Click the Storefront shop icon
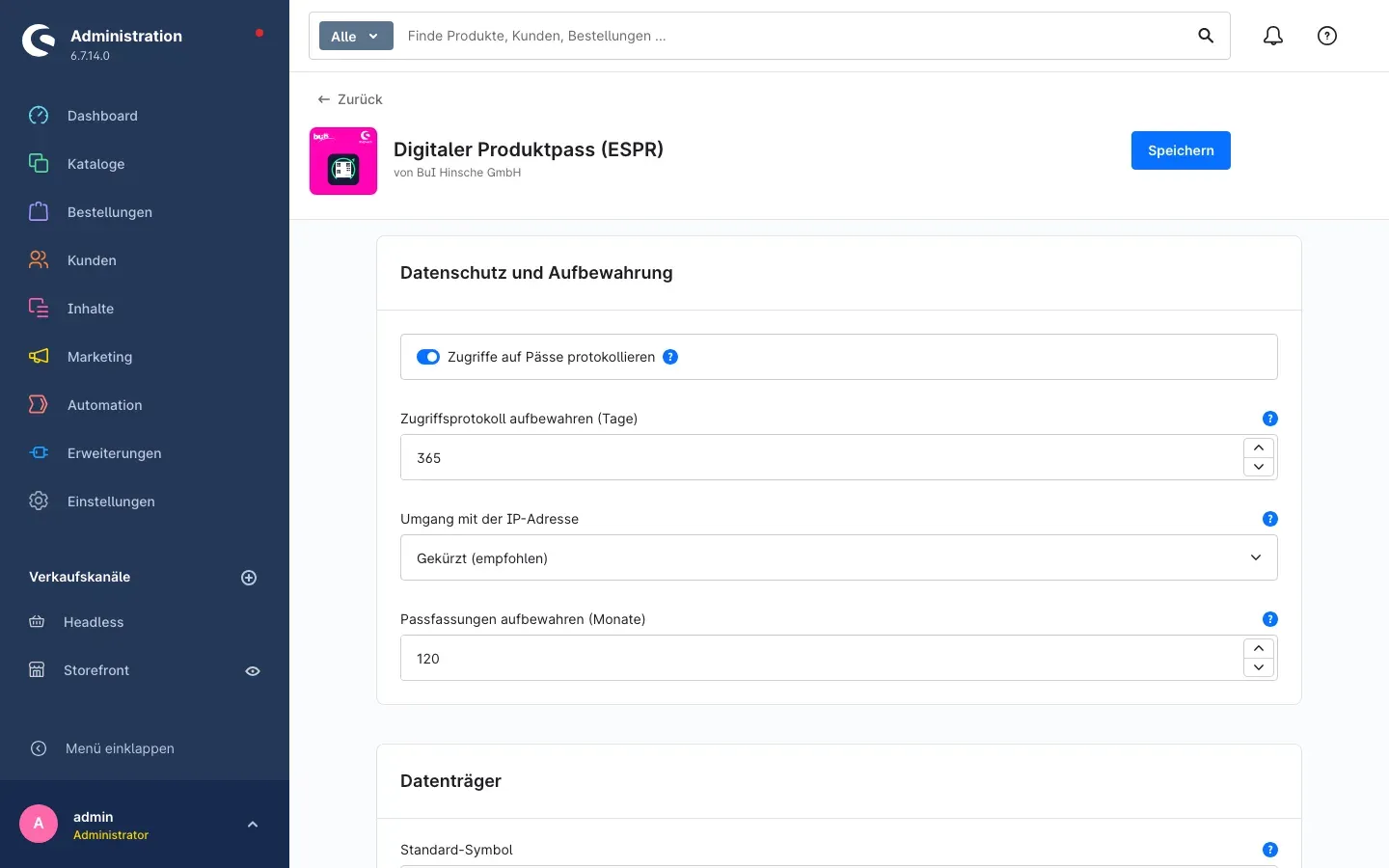 click(37, 670)
